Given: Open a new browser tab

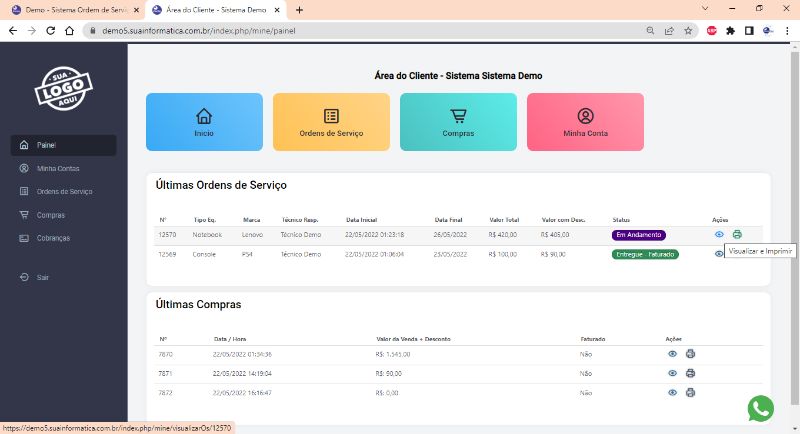Looking at the screenshot, I should [299, 9].
